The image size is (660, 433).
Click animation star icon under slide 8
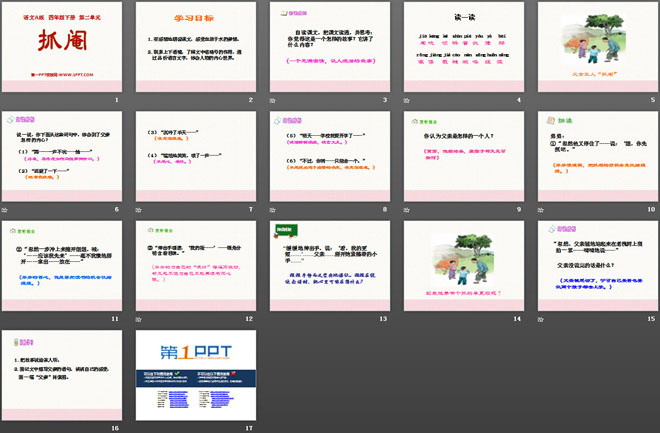(x=272, y=210)
